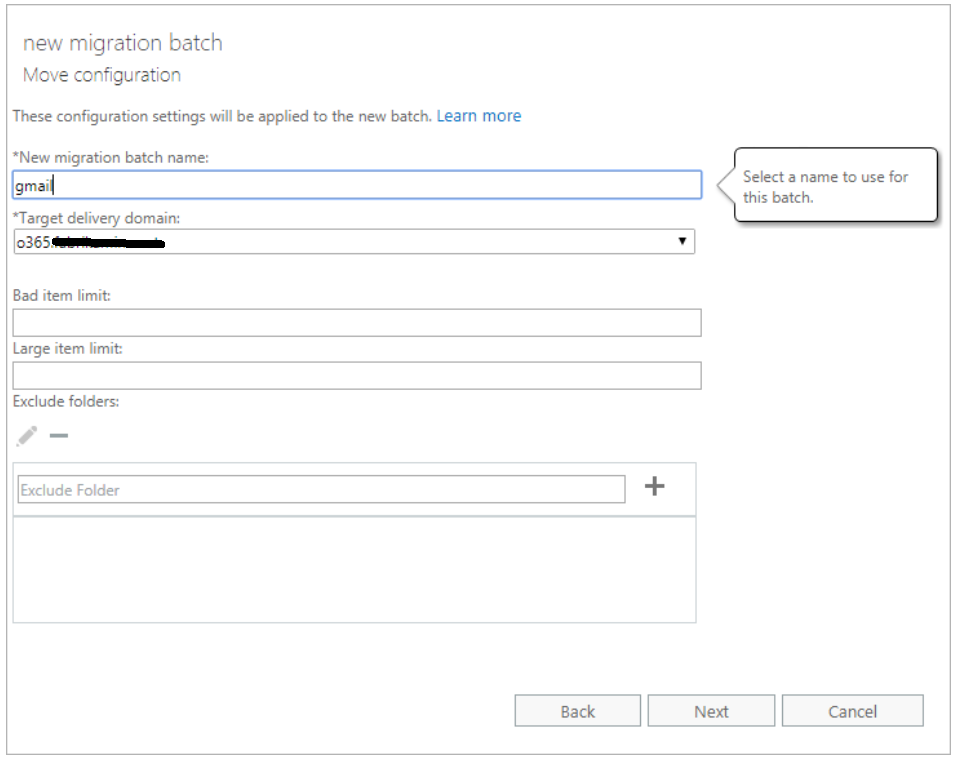Click the "Move configuration" subtitle
This screenshot has width=958, height=758.
[101, 75]
